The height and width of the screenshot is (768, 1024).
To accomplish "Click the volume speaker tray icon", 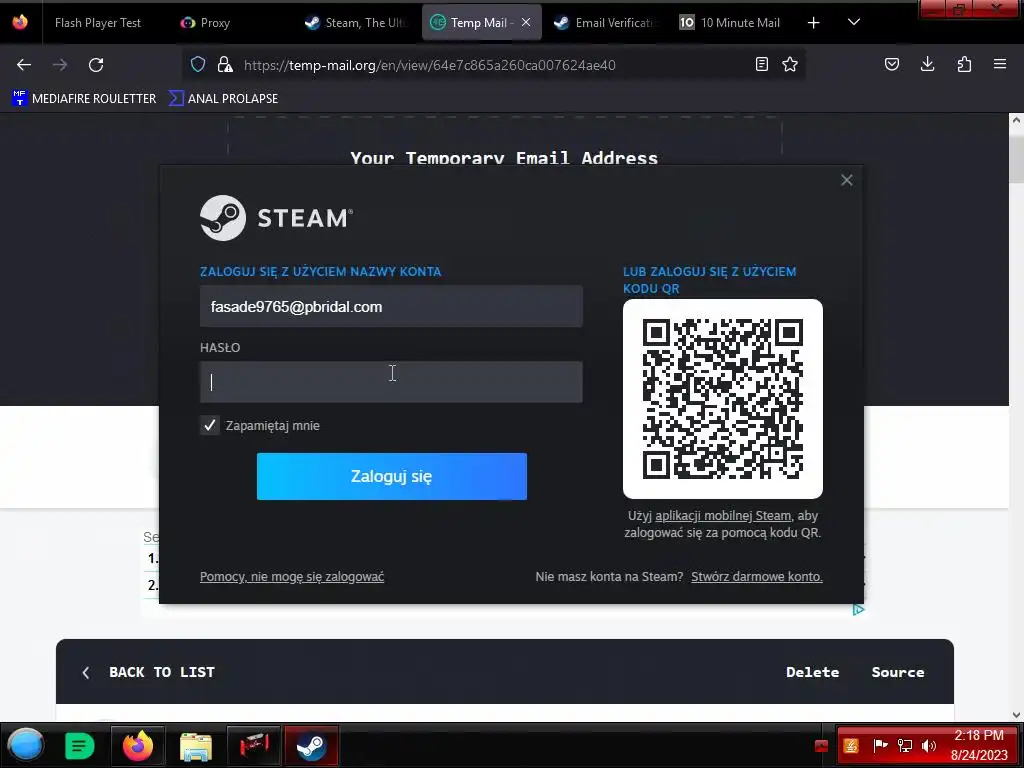I will 929,746.
